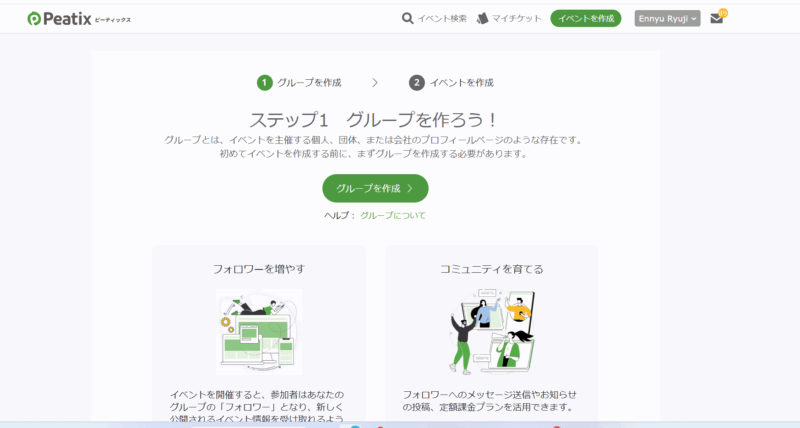Image resolution: width=800 pixels, height=428 pixels.
Task: Click the コミュニティを育てる illustration
Action: (x=491, y=332)
